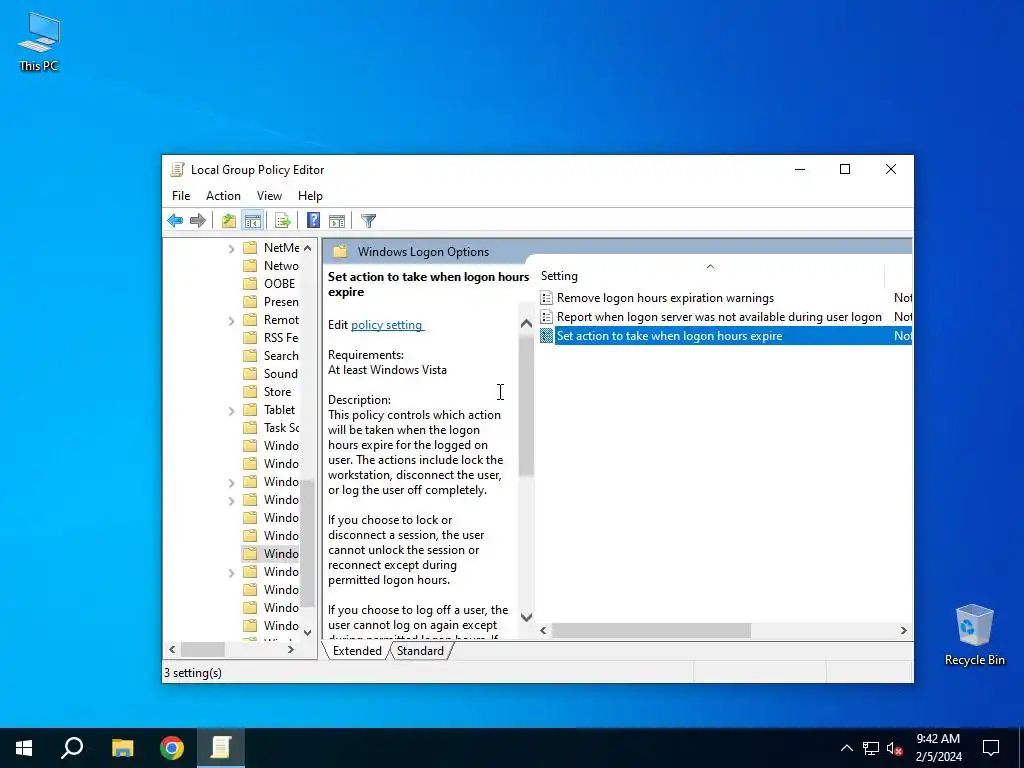Open Help via the blue question-mark icon

pyautogui.click(x=313, y=221)
